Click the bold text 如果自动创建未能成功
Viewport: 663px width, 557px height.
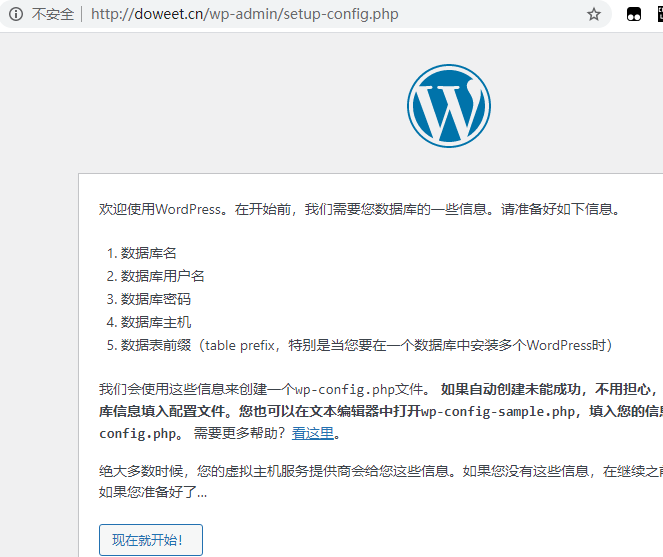(510, 389)
